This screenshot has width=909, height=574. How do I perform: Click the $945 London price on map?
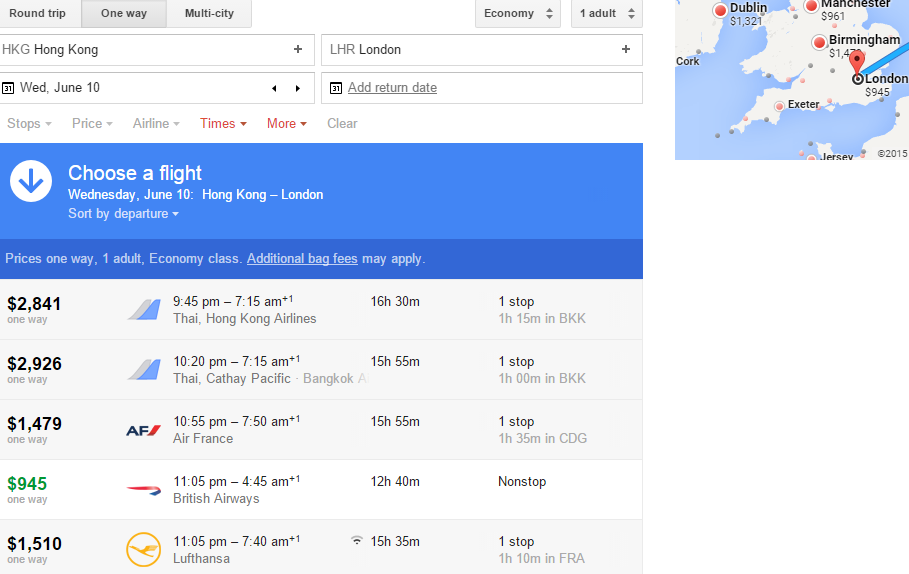pos(877,92)
